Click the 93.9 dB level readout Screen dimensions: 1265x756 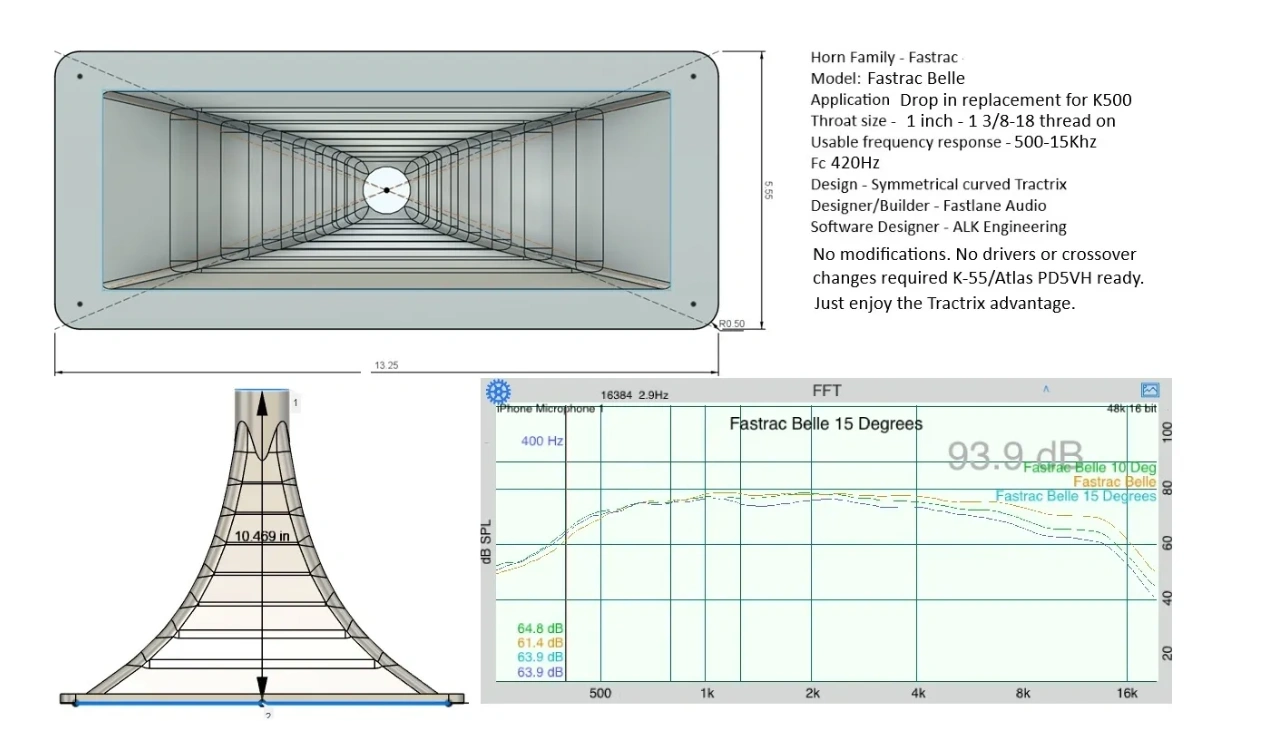coord(1014,455)
